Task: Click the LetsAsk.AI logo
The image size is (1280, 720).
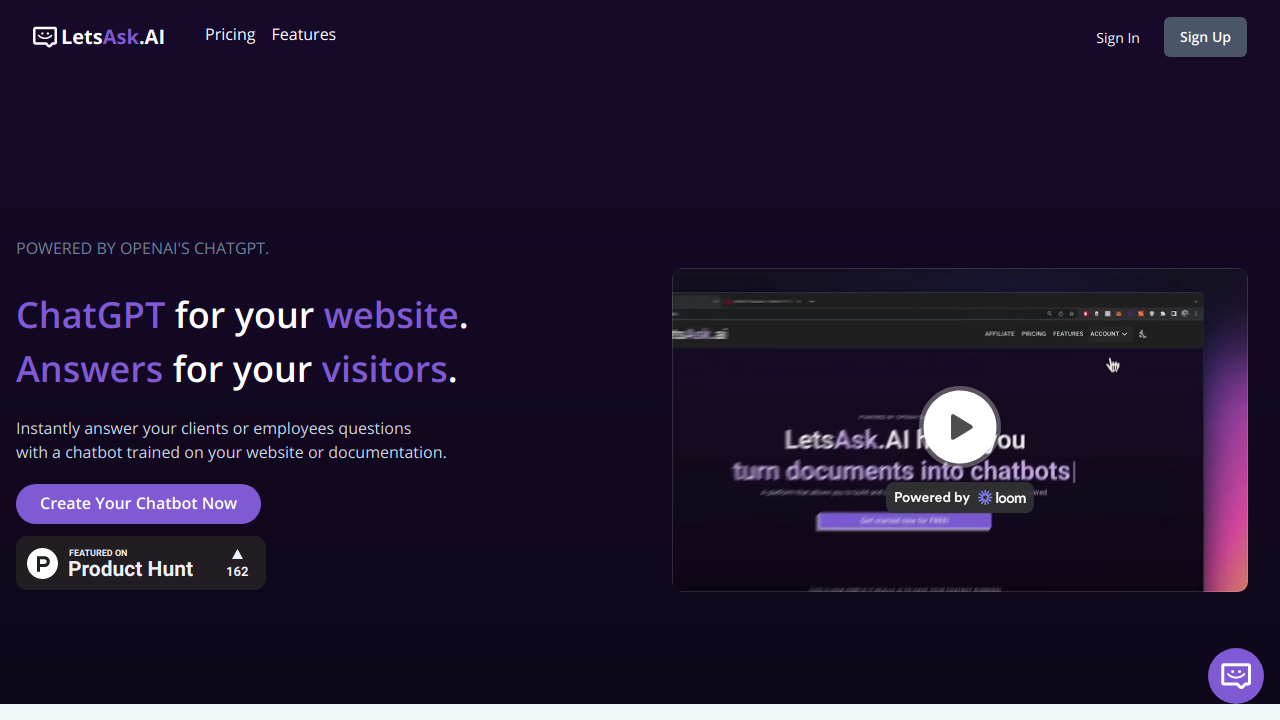Action: point(99,37)
